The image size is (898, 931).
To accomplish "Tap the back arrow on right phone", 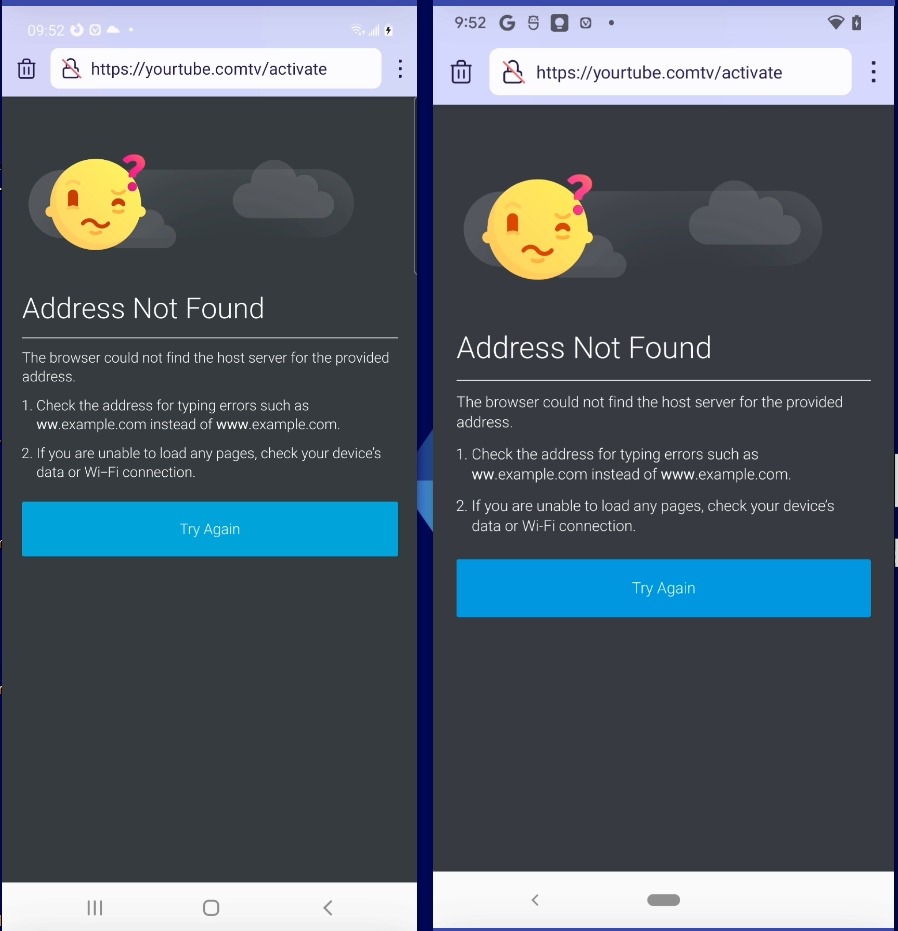I will coord(535,900).
